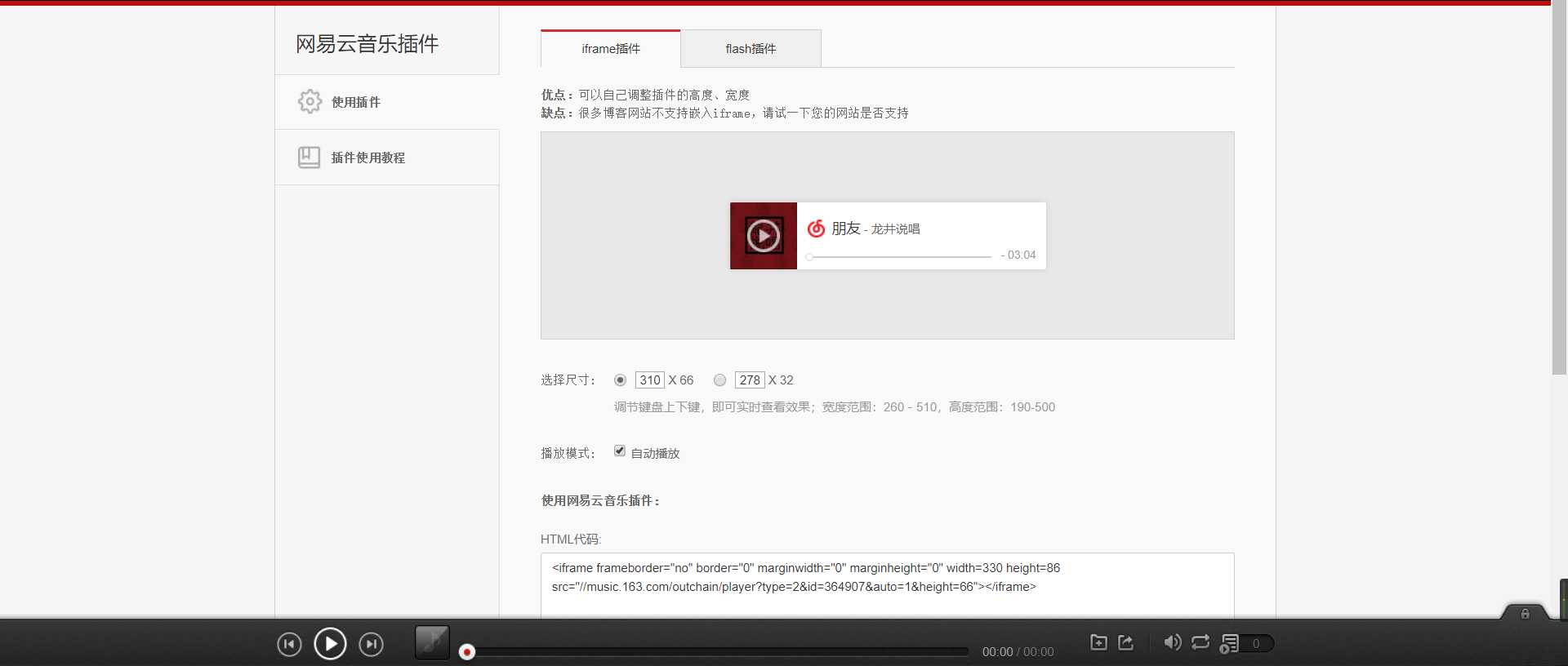Image resolution: width=1568 pixels, height=666 pixels.
Task: Select the 310 X 66 size radio button
Action: (x=621, y=380)
